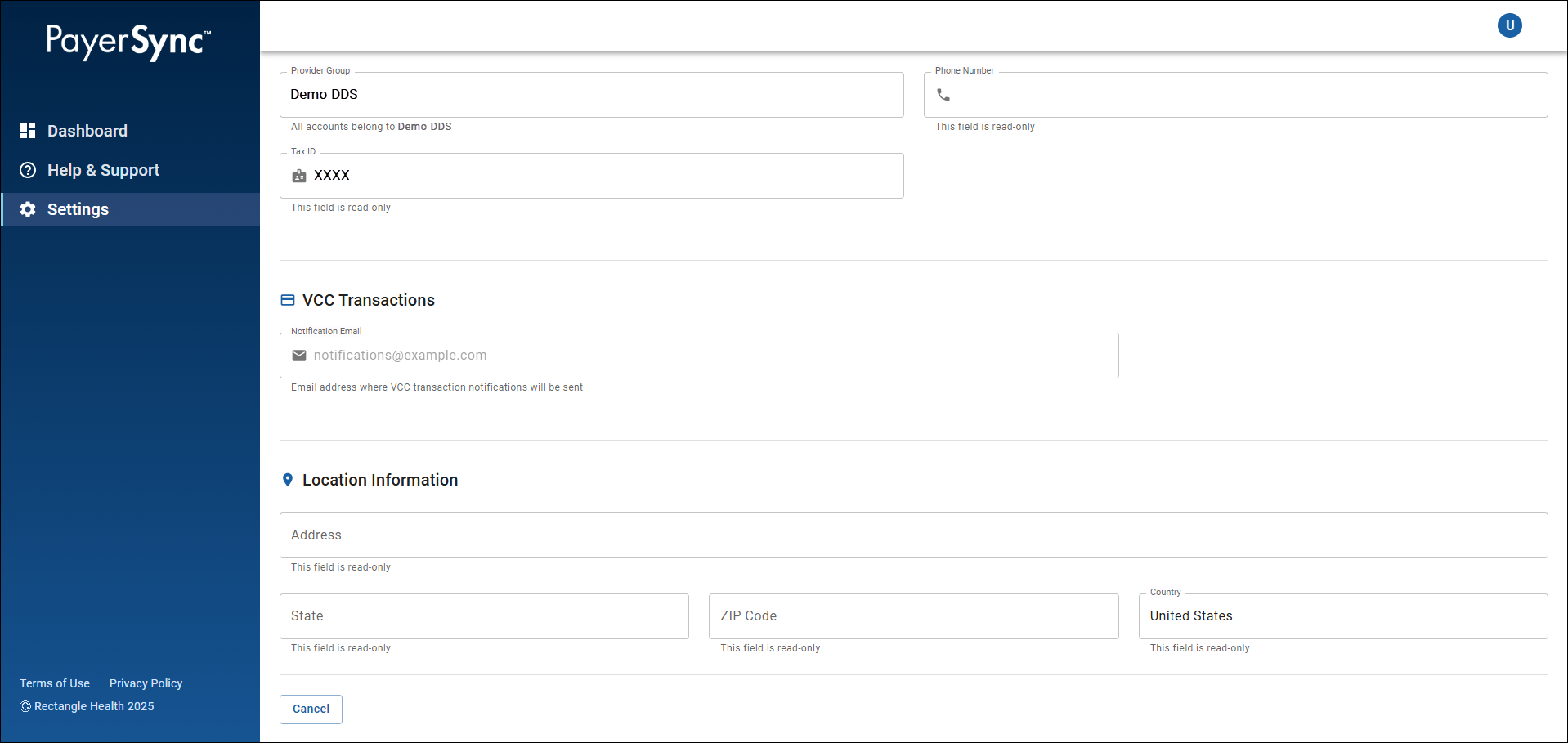Viewport: 1568px width, 743px height.
Task: Click 'This field is read-only' under Phone Number
Action: point(985,127)
